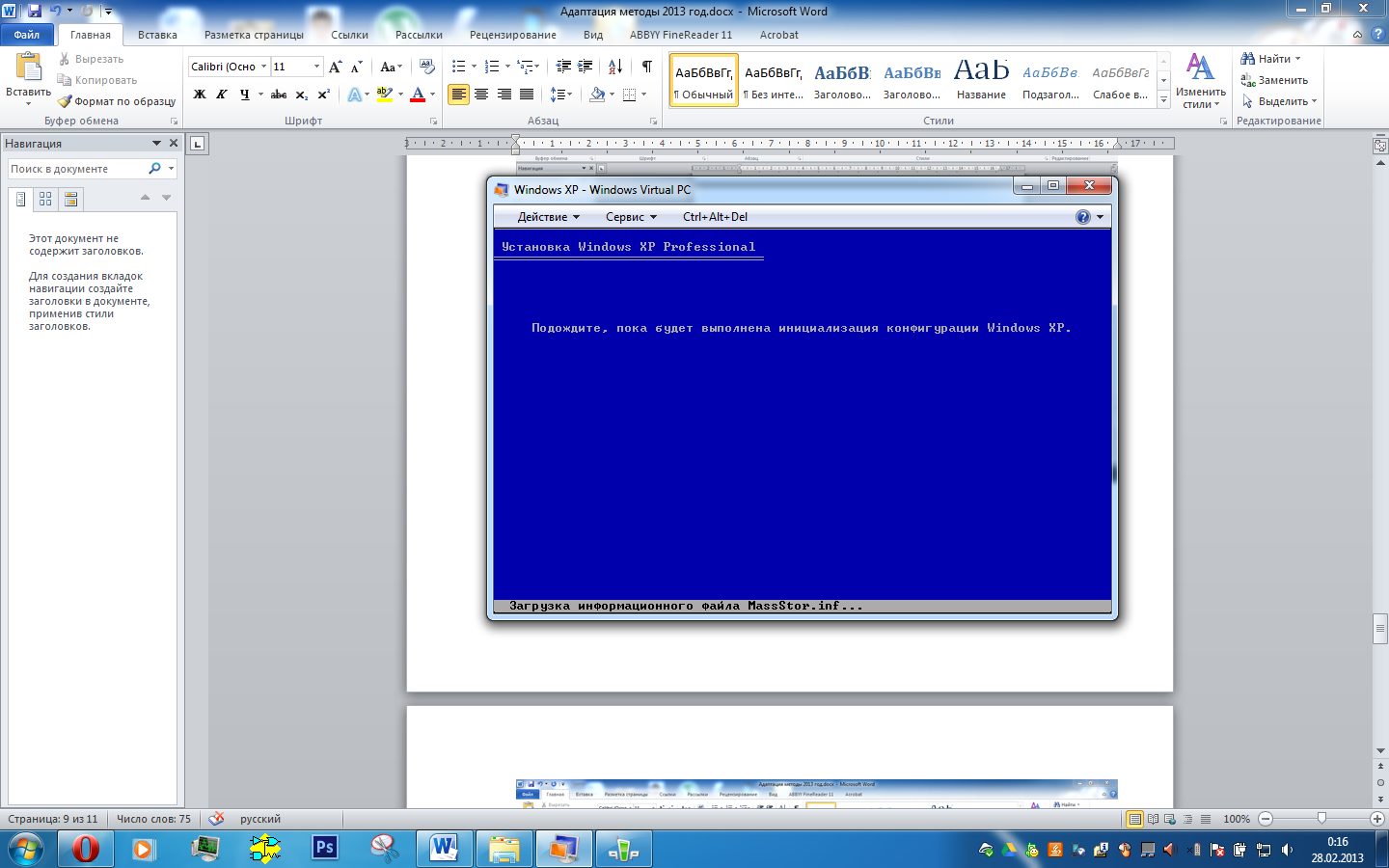Image resolution: width=1389 pixels, height=868 pixels.
Task: Toggle show paragraph marks
Action: pyautogui.click(x=647, y=67)
